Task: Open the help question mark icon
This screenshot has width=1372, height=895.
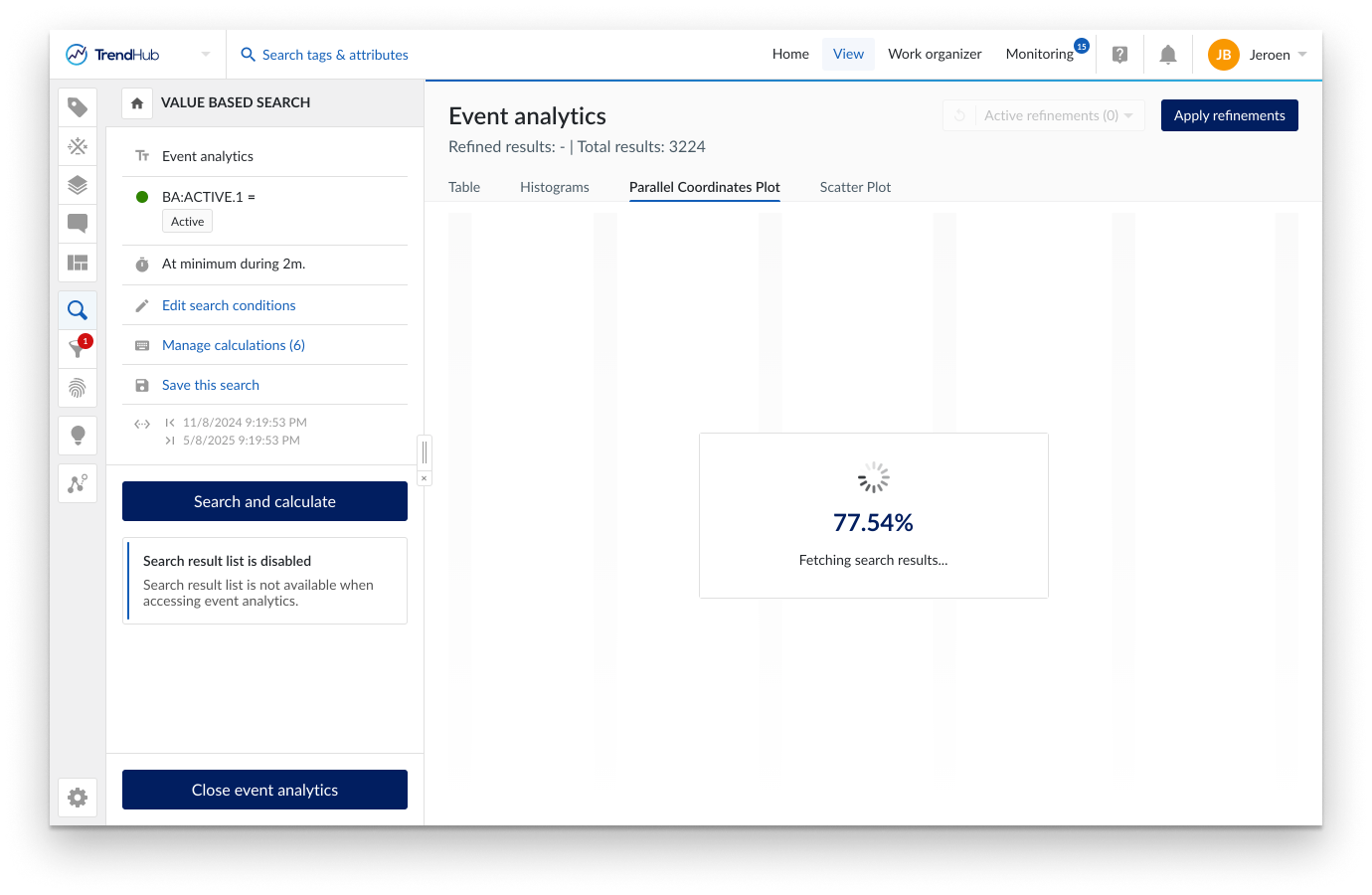Action: [1119, 55]
